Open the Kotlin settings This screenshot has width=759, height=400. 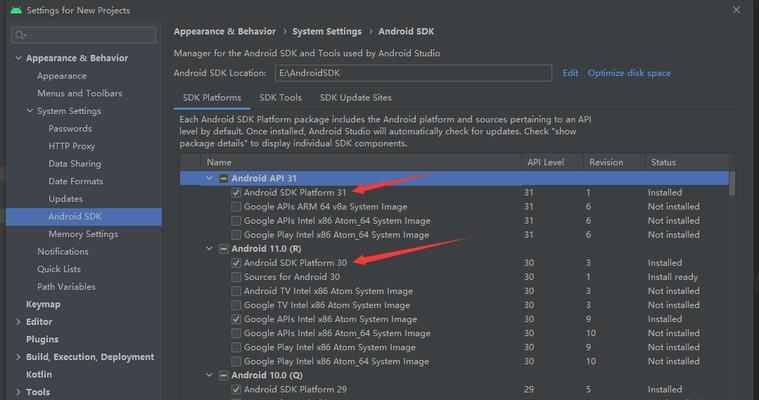[x=39, y=374]
